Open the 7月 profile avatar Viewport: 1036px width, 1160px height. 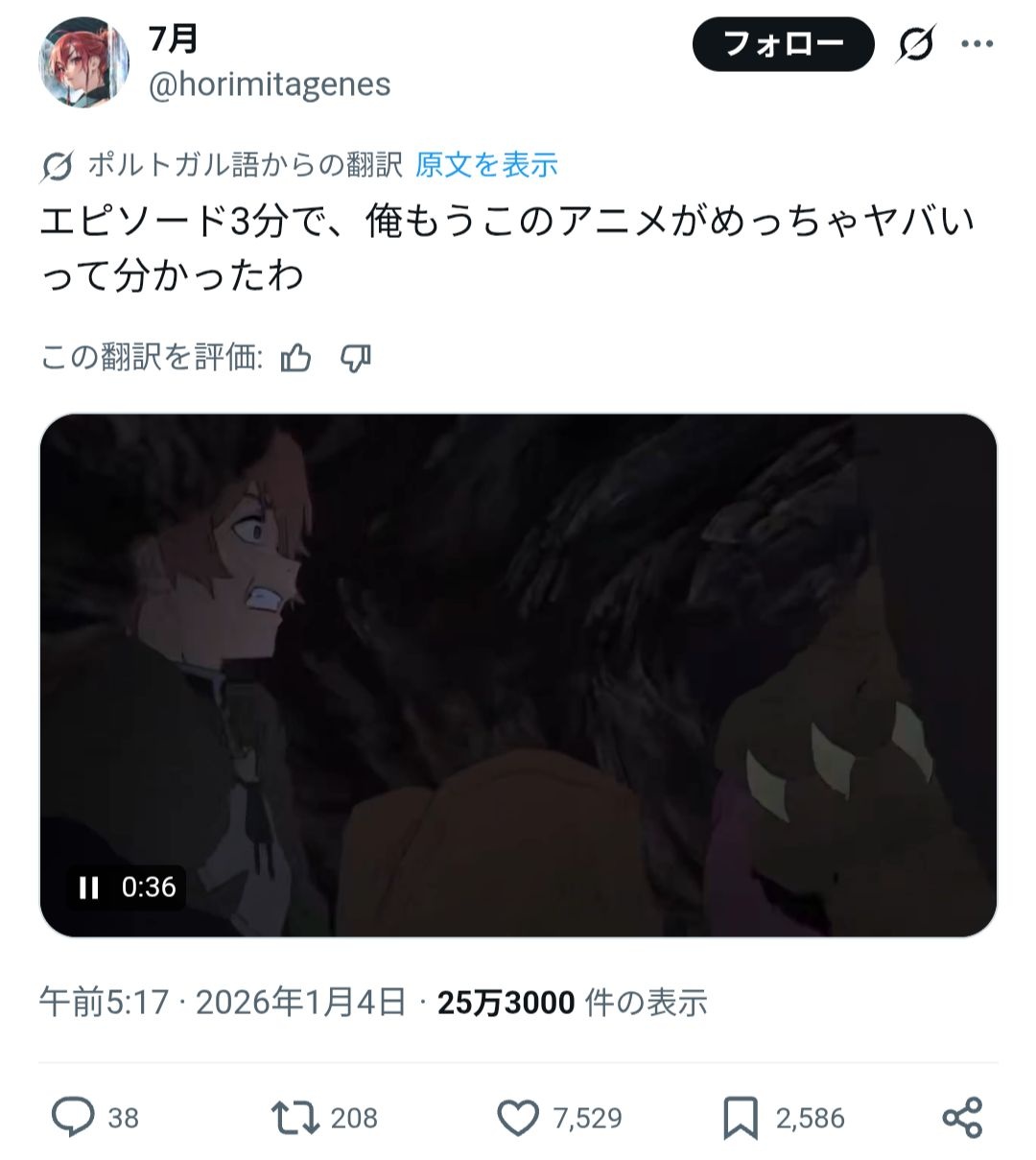pyautogui.click(x=83, y=62)
